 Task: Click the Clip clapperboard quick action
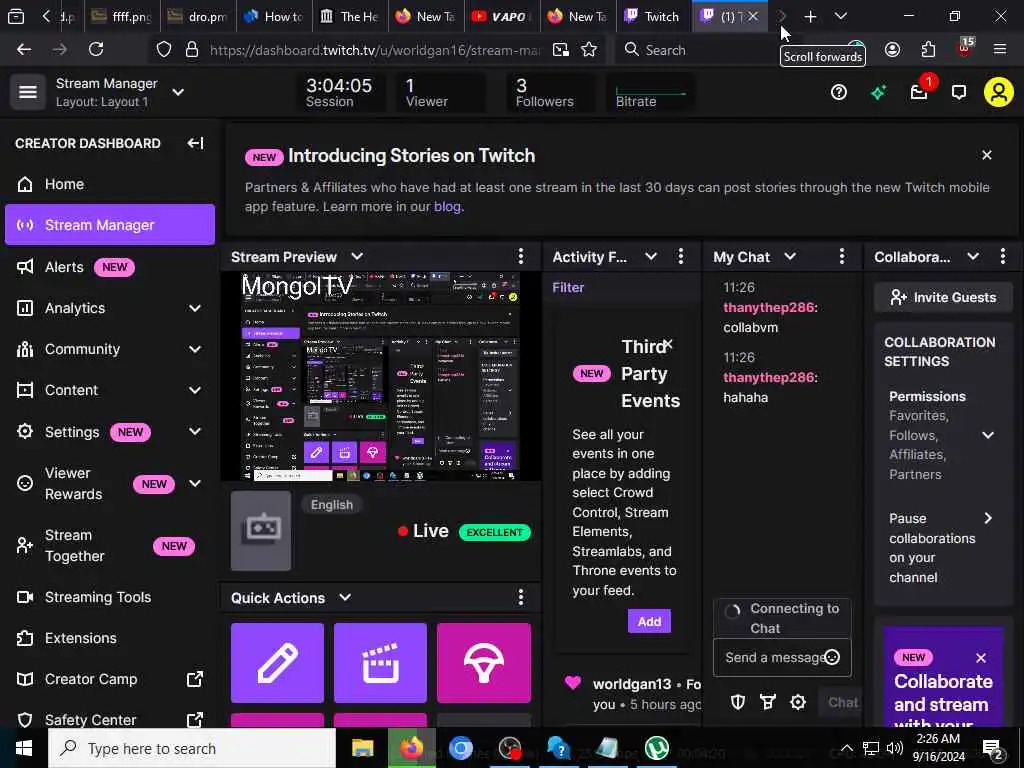pos(380,663)
